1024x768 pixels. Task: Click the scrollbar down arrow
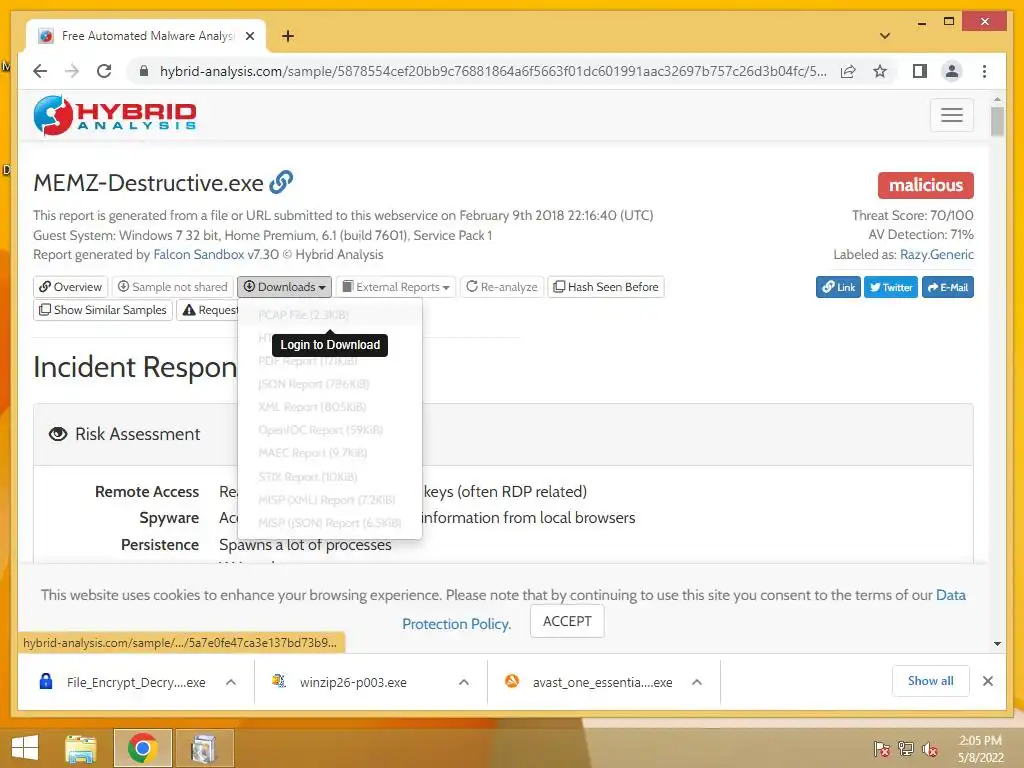(997, 644)
